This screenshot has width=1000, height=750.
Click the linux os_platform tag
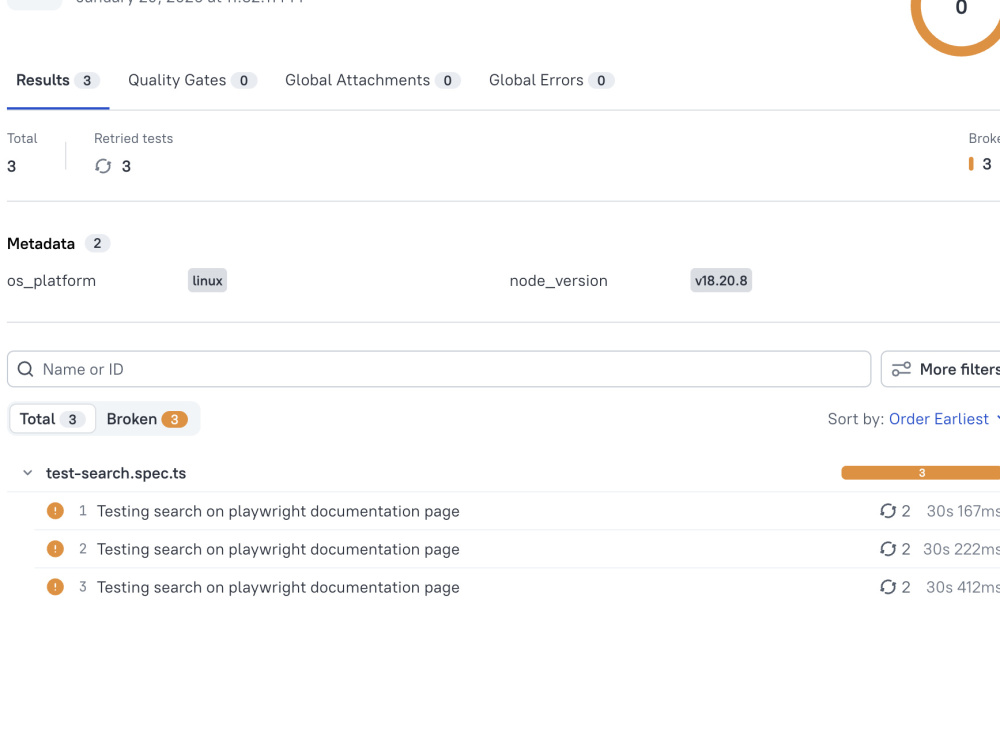207,281
